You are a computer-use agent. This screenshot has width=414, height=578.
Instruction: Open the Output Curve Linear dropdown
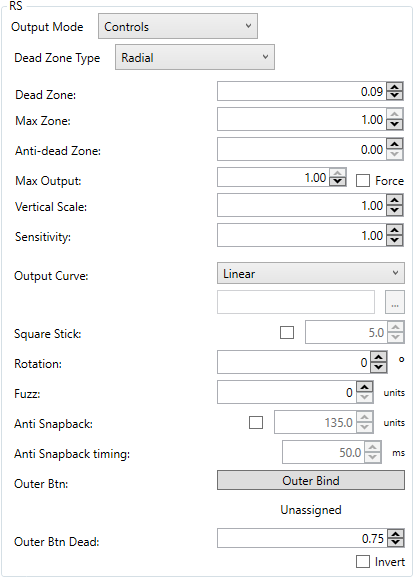[x=311, y=273]
